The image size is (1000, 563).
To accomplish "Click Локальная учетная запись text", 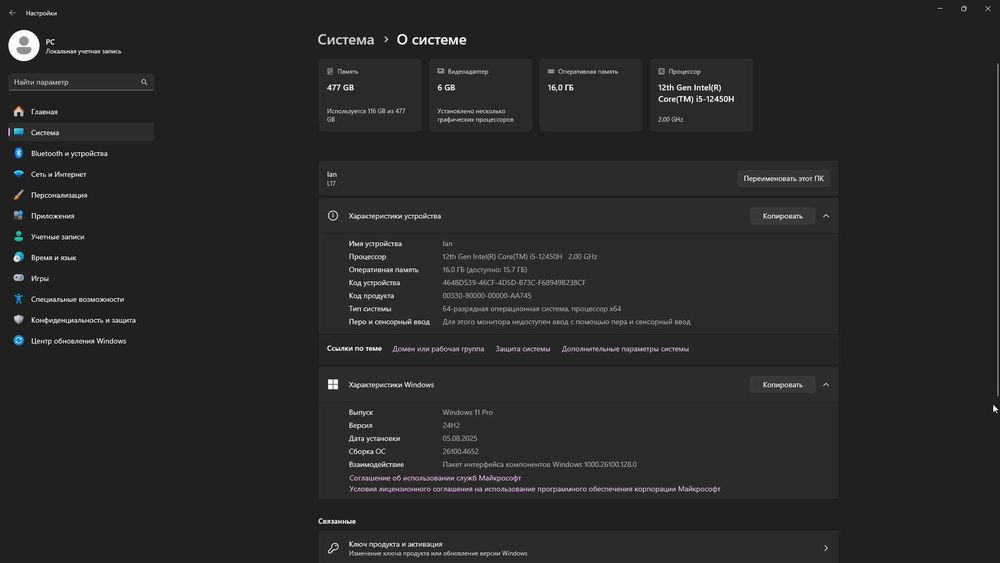I will [x=84, y=52].
